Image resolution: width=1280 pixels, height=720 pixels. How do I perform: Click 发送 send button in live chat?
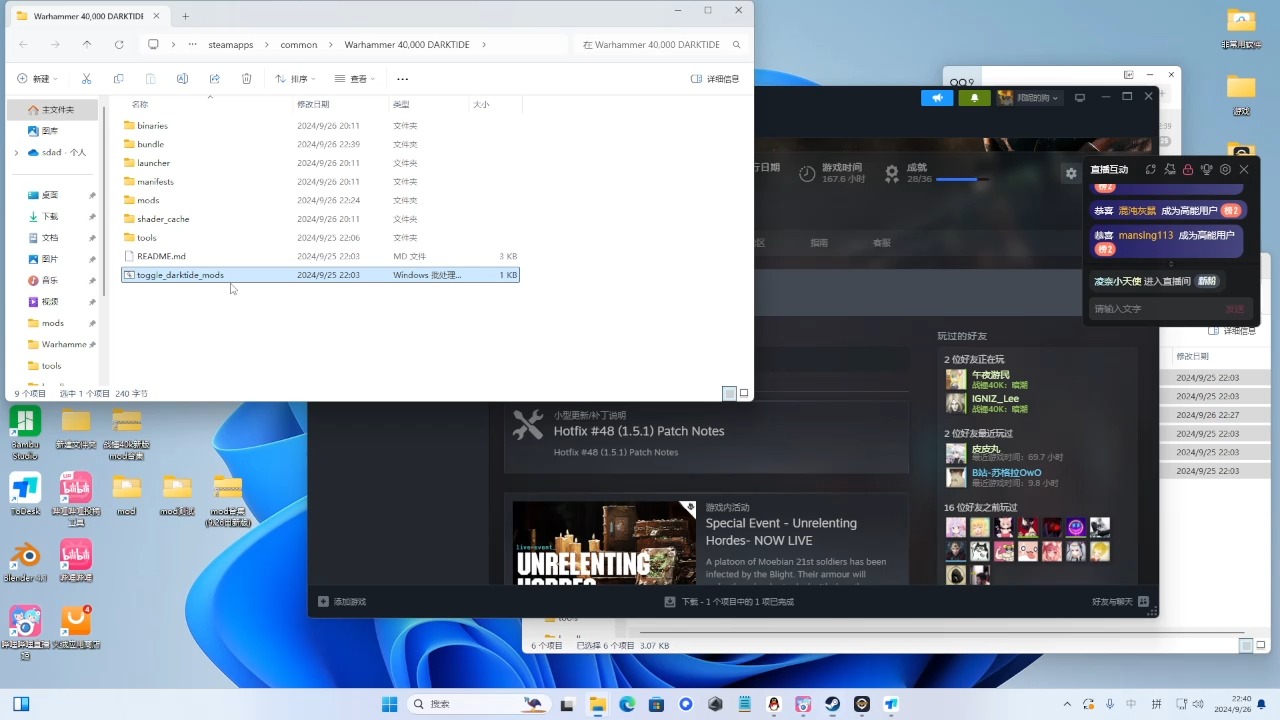[1235, 309]
